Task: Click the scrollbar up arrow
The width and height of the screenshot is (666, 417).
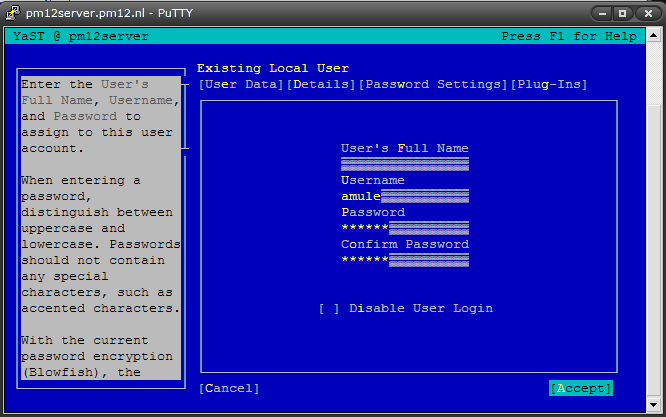Action: [x=654, y=35]
